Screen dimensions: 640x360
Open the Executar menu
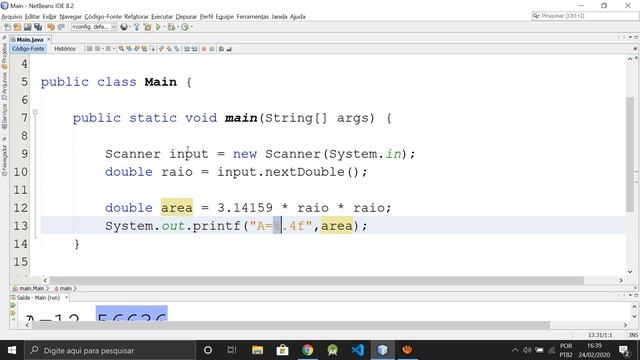162,17
